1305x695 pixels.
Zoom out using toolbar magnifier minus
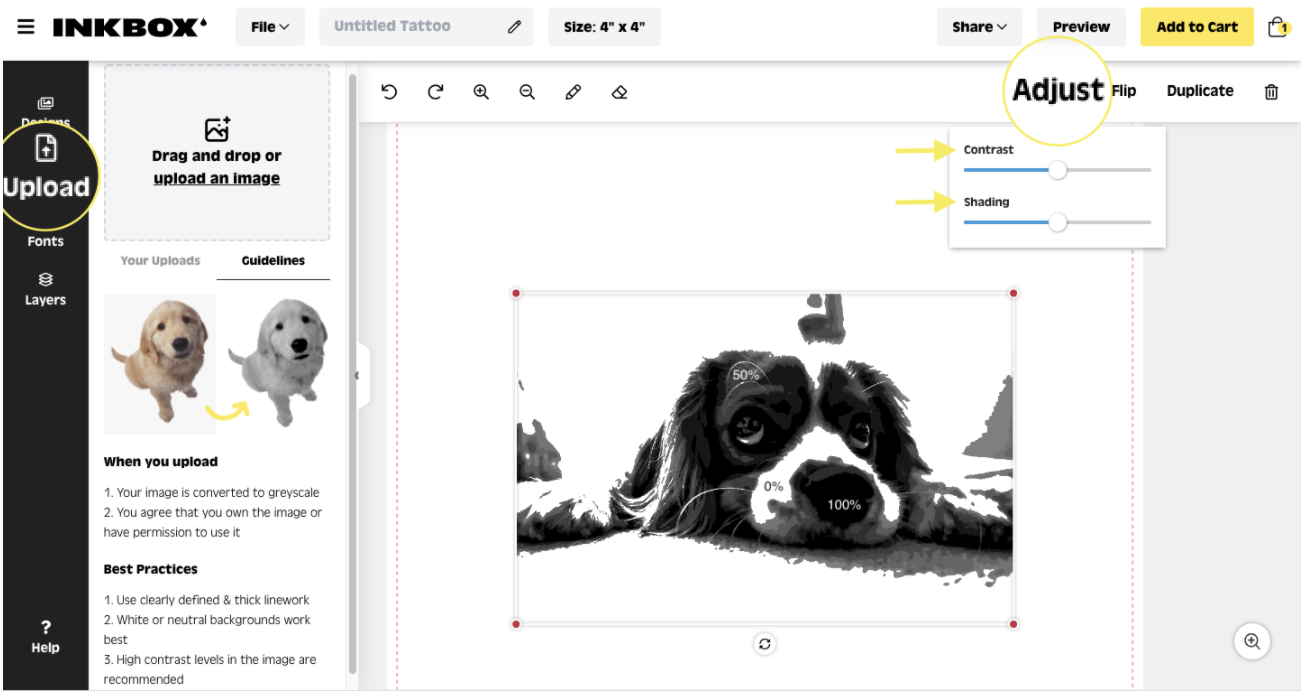click(x=527, y=92)
